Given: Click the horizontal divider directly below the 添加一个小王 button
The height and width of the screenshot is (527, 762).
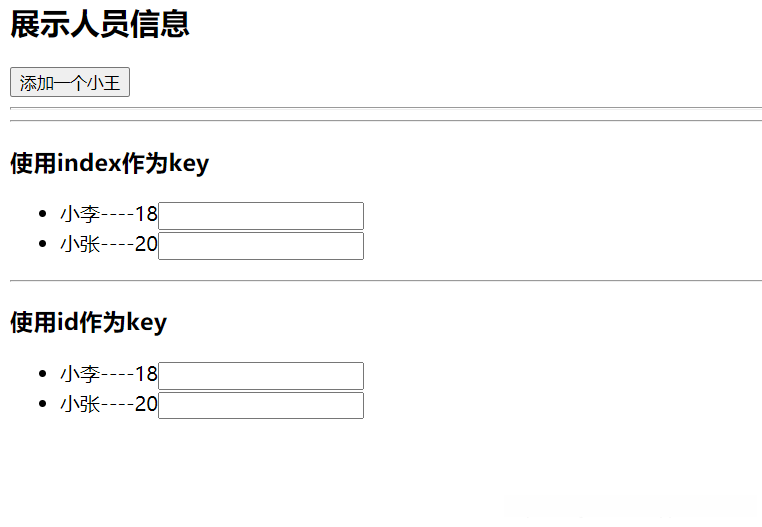Looking at the screenshot, I should 385,107.
